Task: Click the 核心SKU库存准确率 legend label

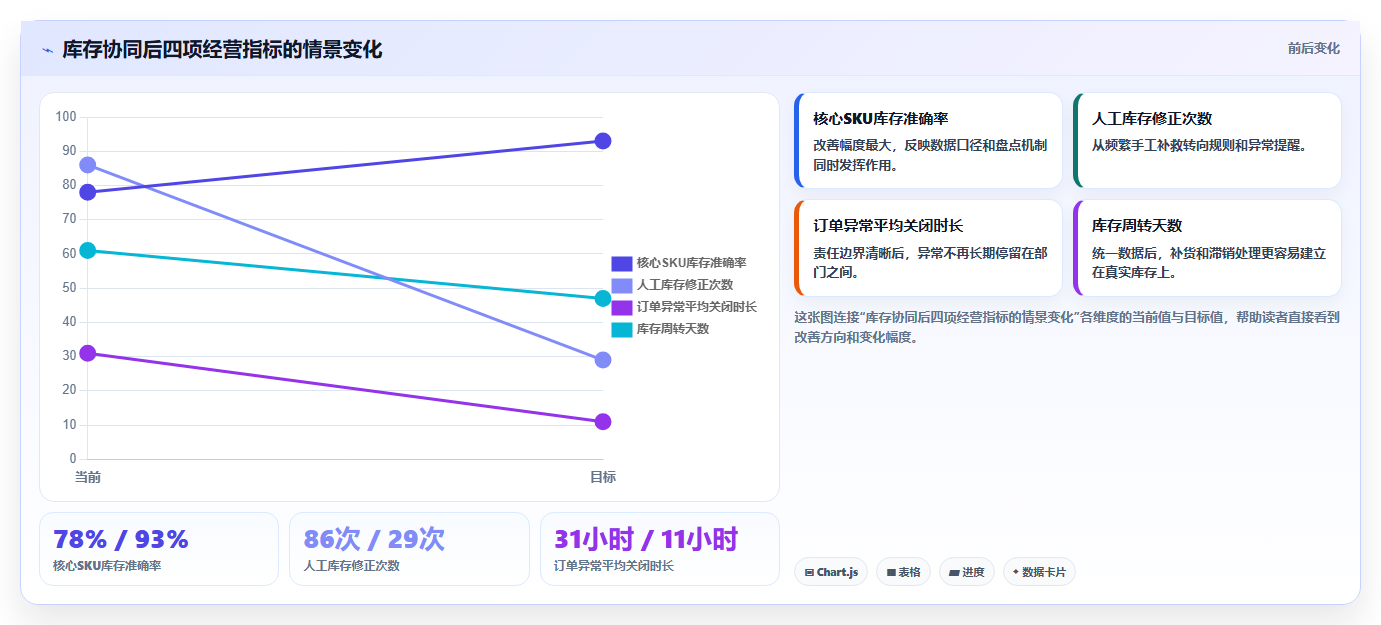Action: click(x=691, y=263)
